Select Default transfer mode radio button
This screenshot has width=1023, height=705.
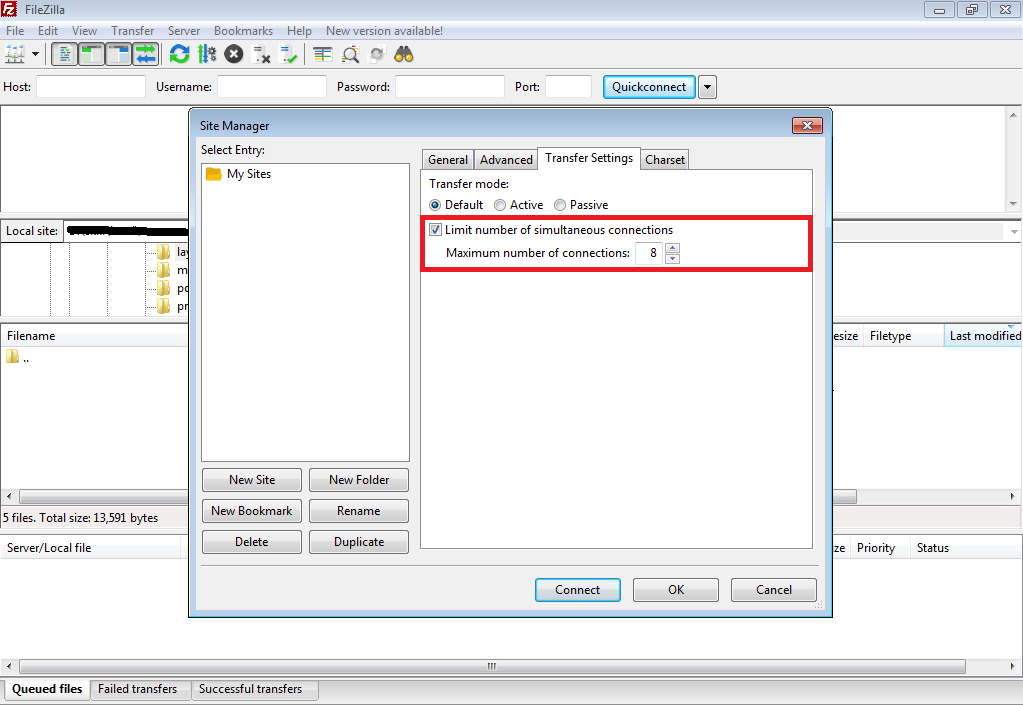435,205
